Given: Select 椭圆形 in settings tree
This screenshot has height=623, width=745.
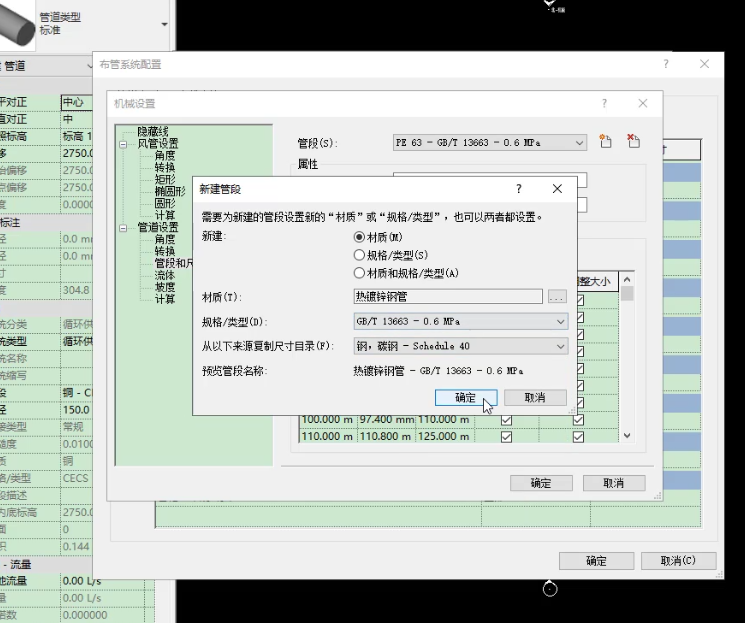Looking at the screenshot, I should pyautogui.click(x=170, y=191).
